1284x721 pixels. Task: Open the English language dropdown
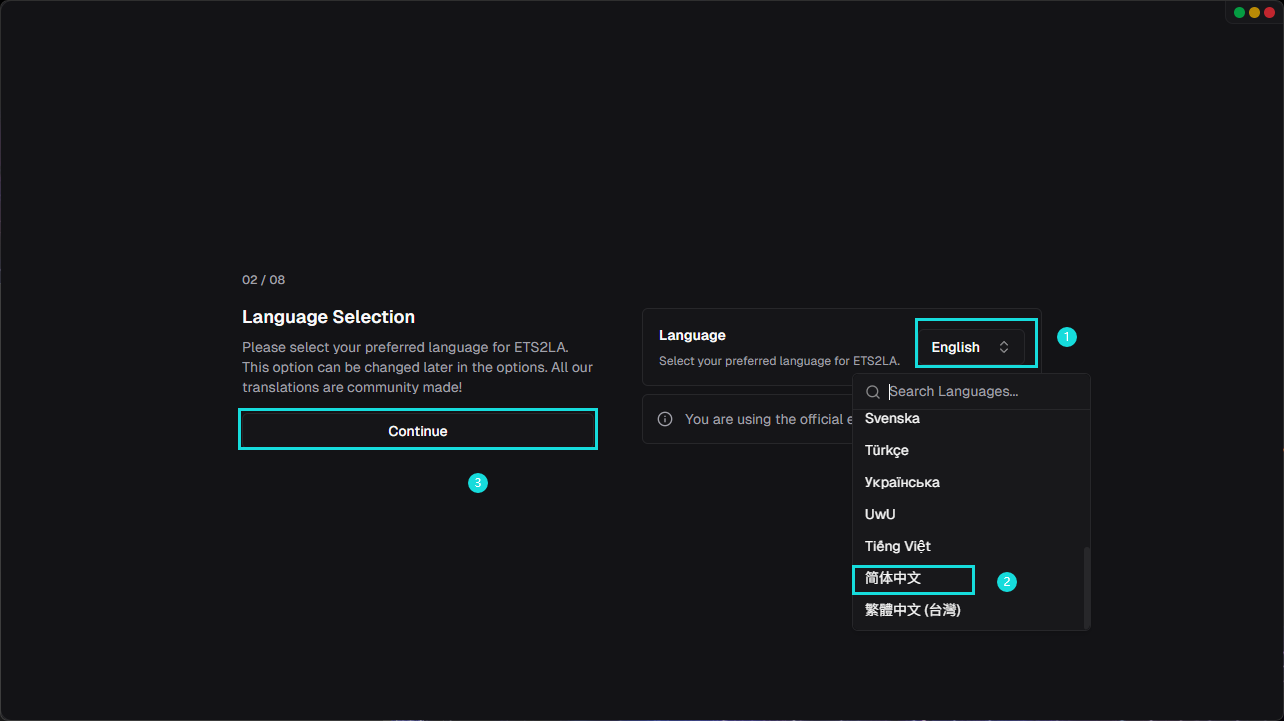click(972, 347)
